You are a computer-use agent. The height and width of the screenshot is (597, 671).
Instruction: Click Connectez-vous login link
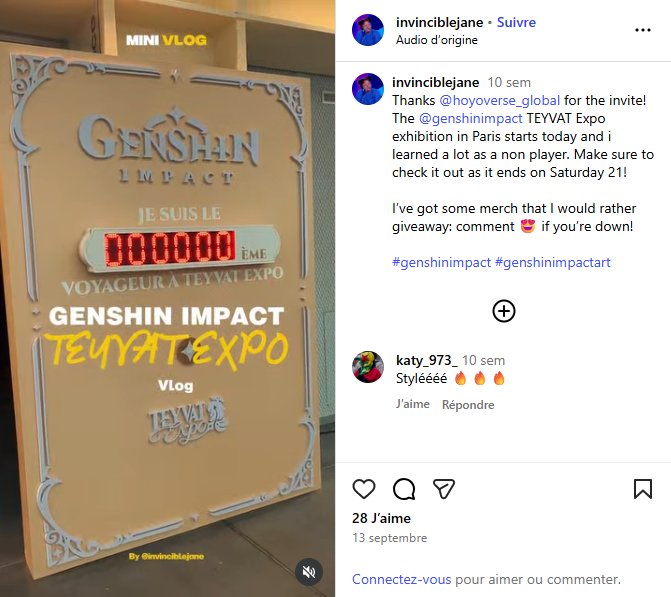401,579
